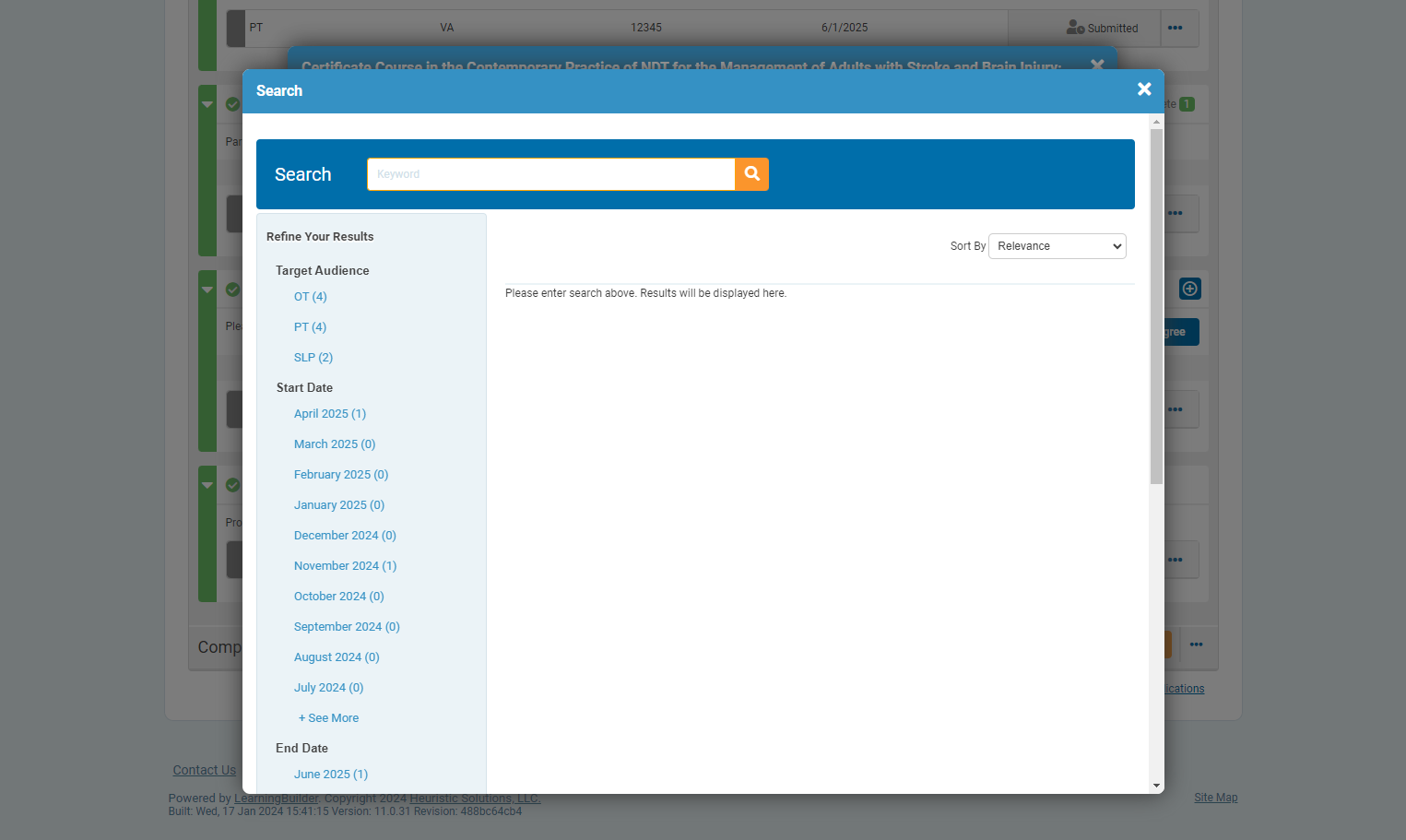Filter by SLP (2) target audience

[313, 358]
